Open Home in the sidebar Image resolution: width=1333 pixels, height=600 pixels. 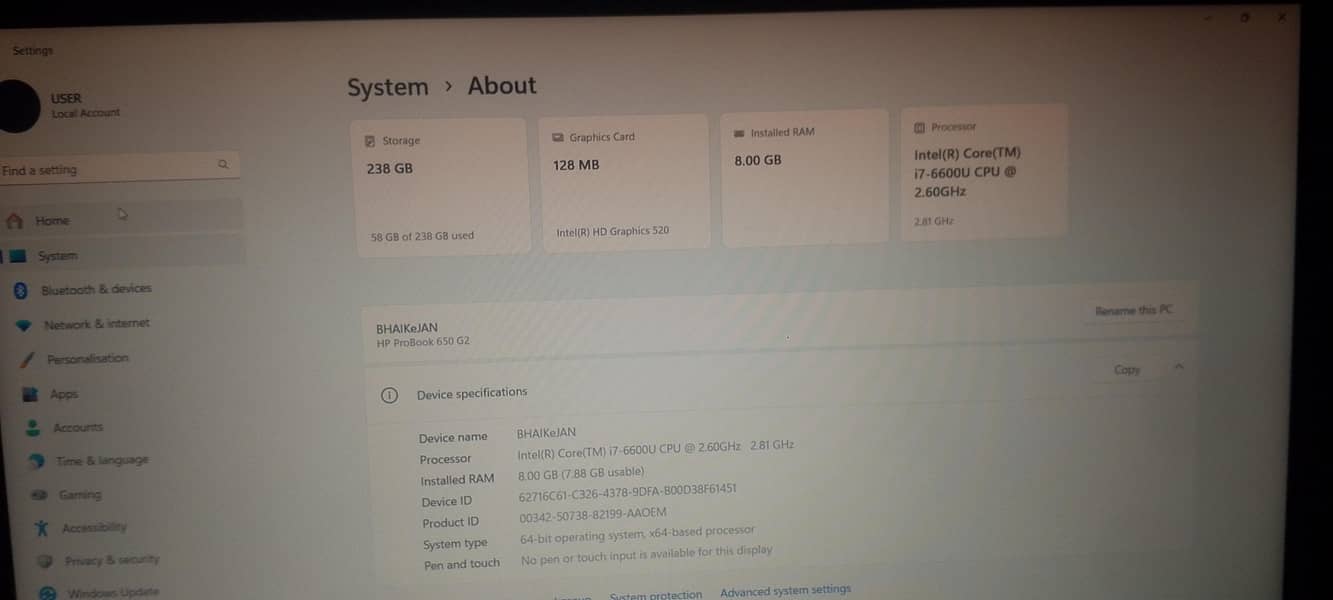122,219
